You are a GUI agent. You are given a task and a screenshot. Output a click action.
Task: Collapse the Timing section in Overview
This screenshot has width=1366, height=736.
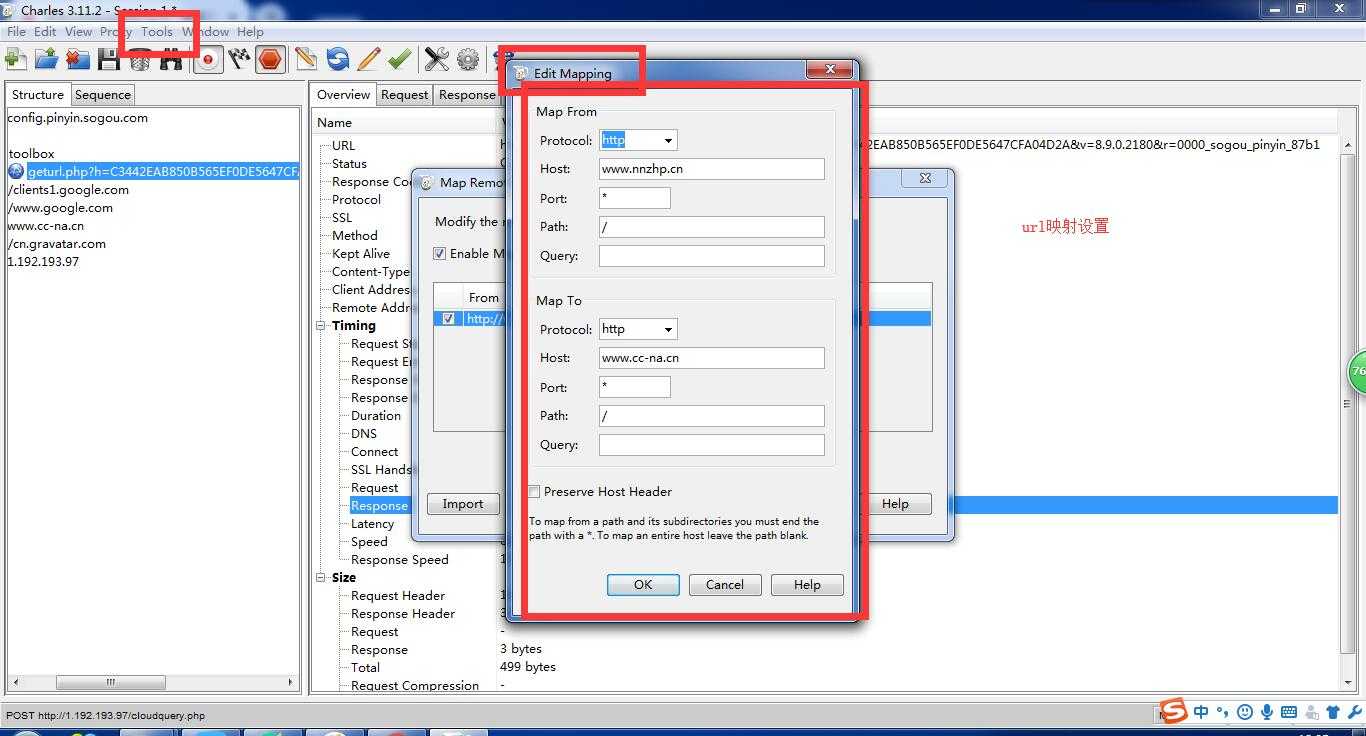[x=322, y=326]
